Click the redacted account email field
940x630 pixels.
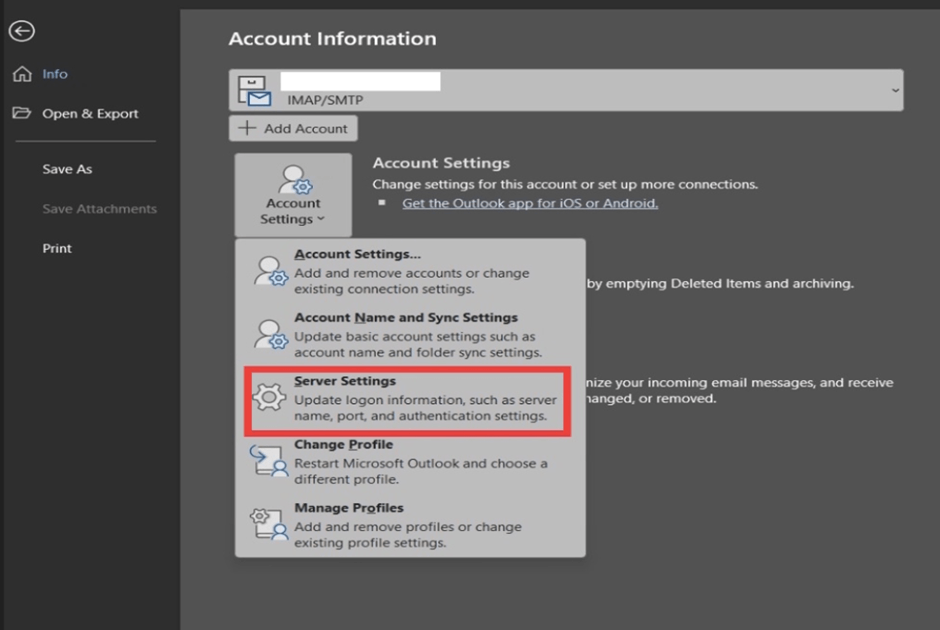360,81
